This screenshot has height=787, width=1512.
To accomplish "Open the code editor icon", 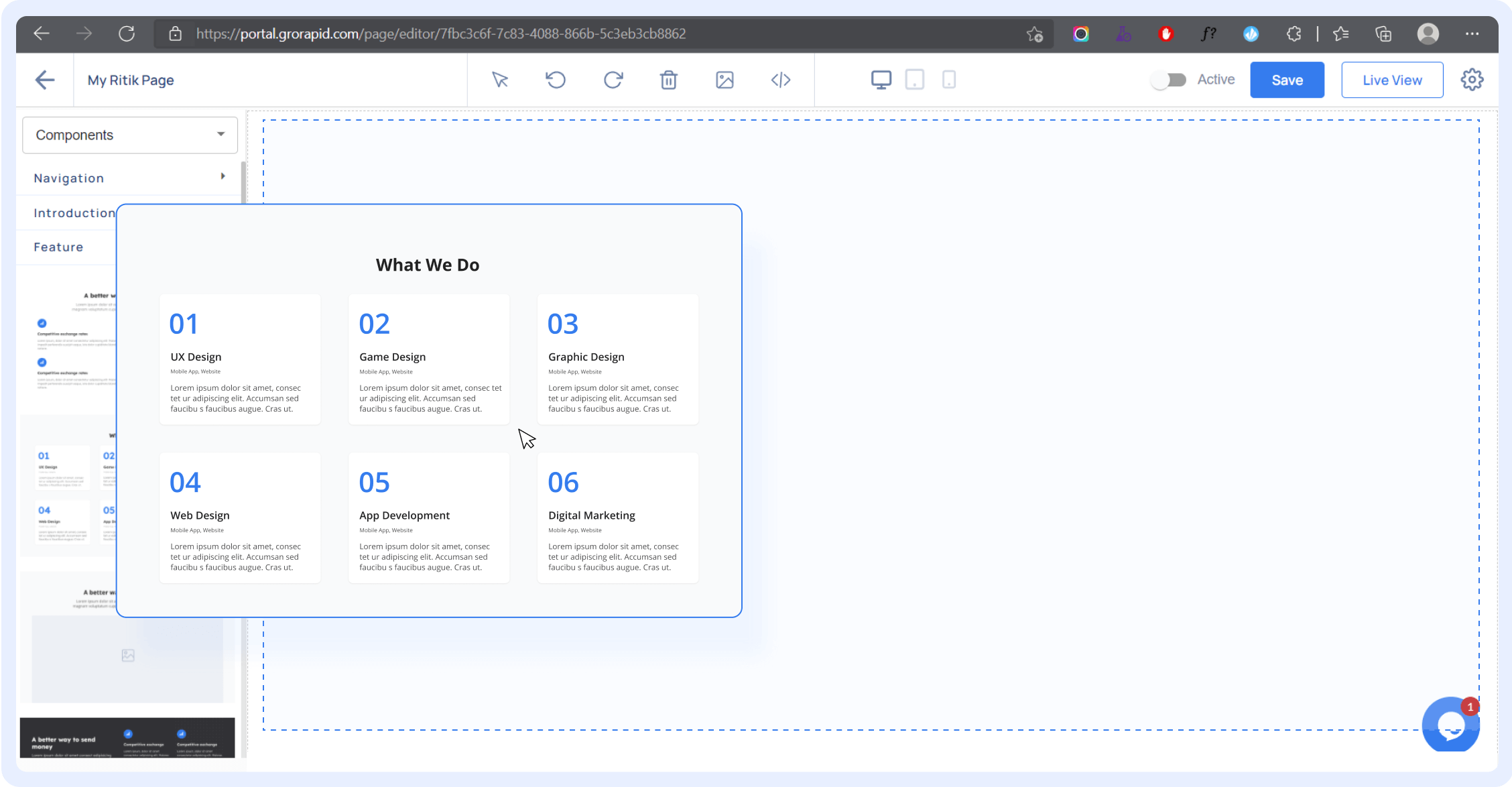I will pyautogui.click(x=781, y=80).
